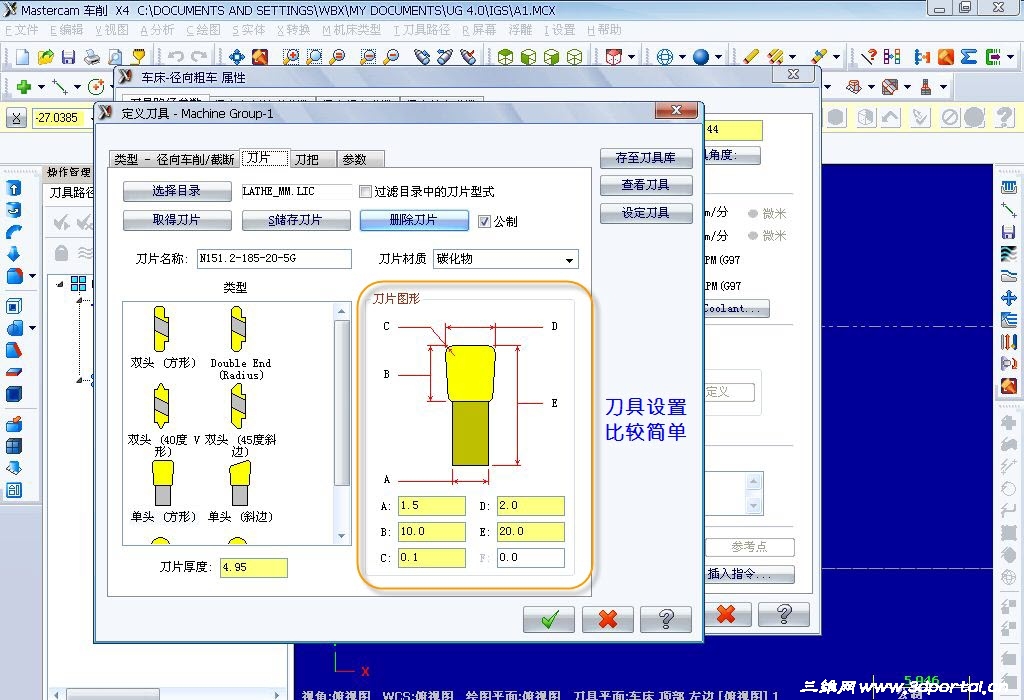Click the first green isometric cube icon

[505, 57]
